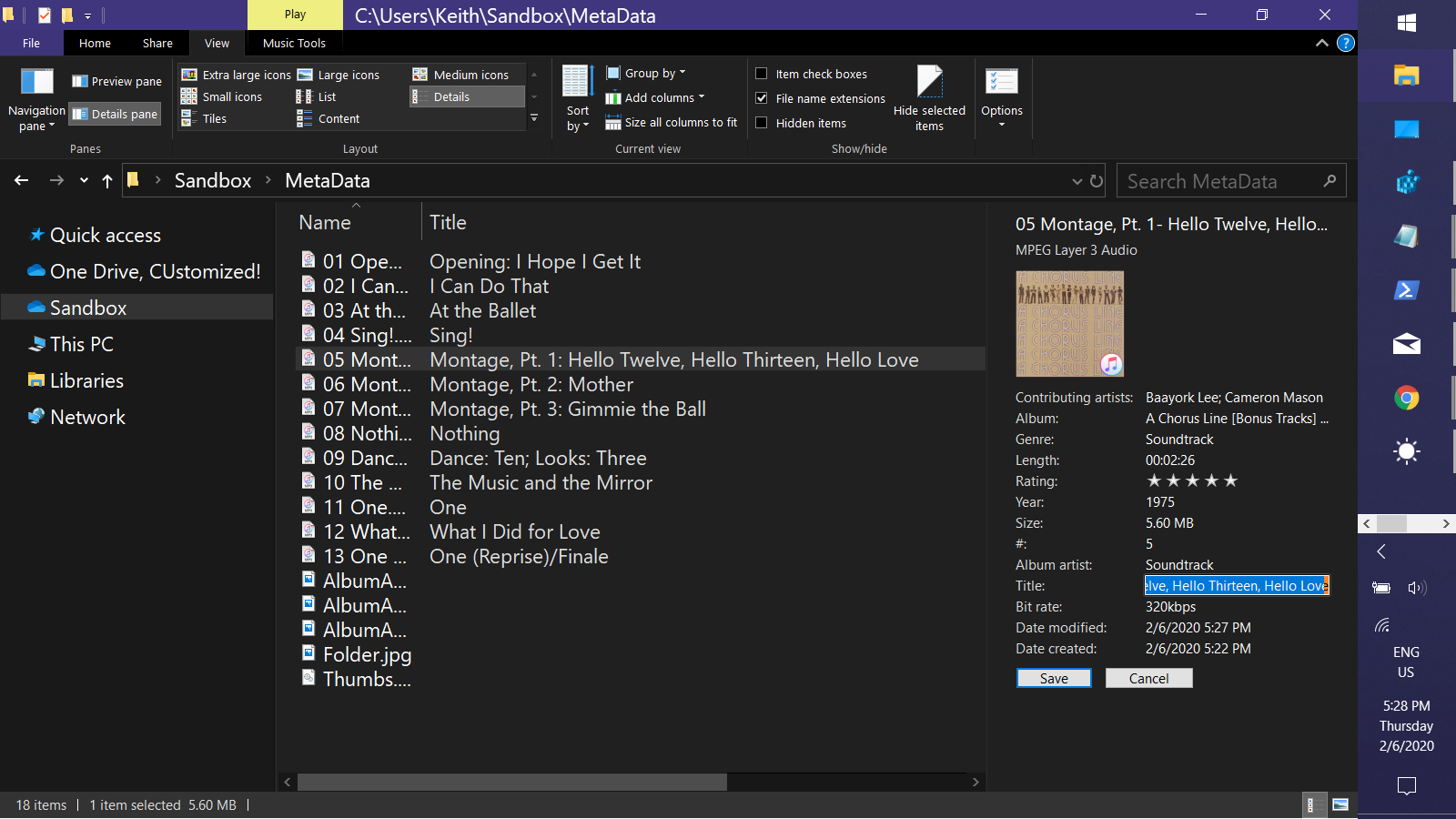Click Hide selected items

pyautogui.click(x=929, y=98)
